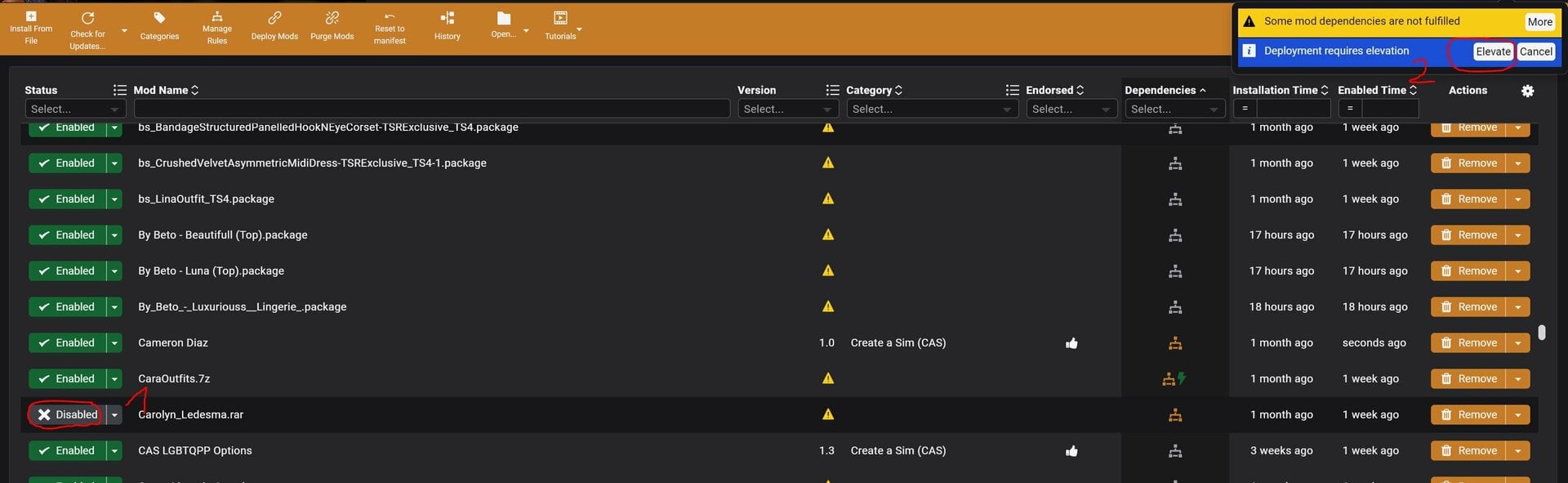Sort by Endorsed column header
This screenshot has height=483, width=1568.
[1055, 90]
